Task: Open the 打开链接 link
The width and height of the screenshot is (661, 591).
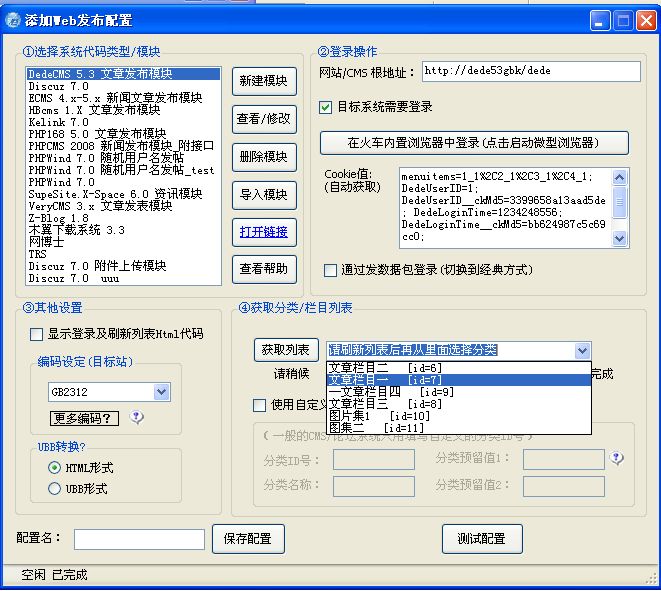Action: point(263,232)
